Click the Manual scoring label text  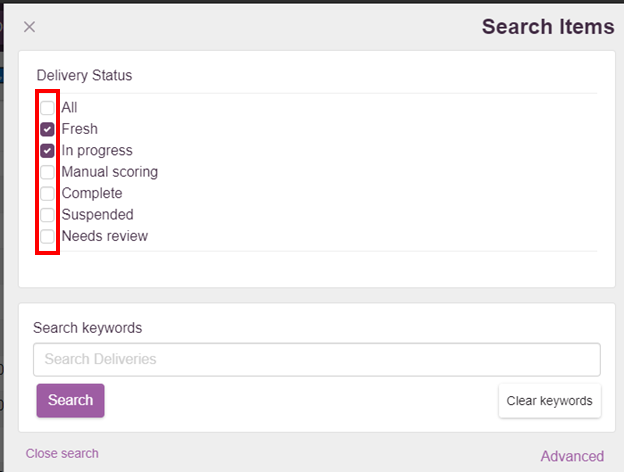tap(110, 172)
